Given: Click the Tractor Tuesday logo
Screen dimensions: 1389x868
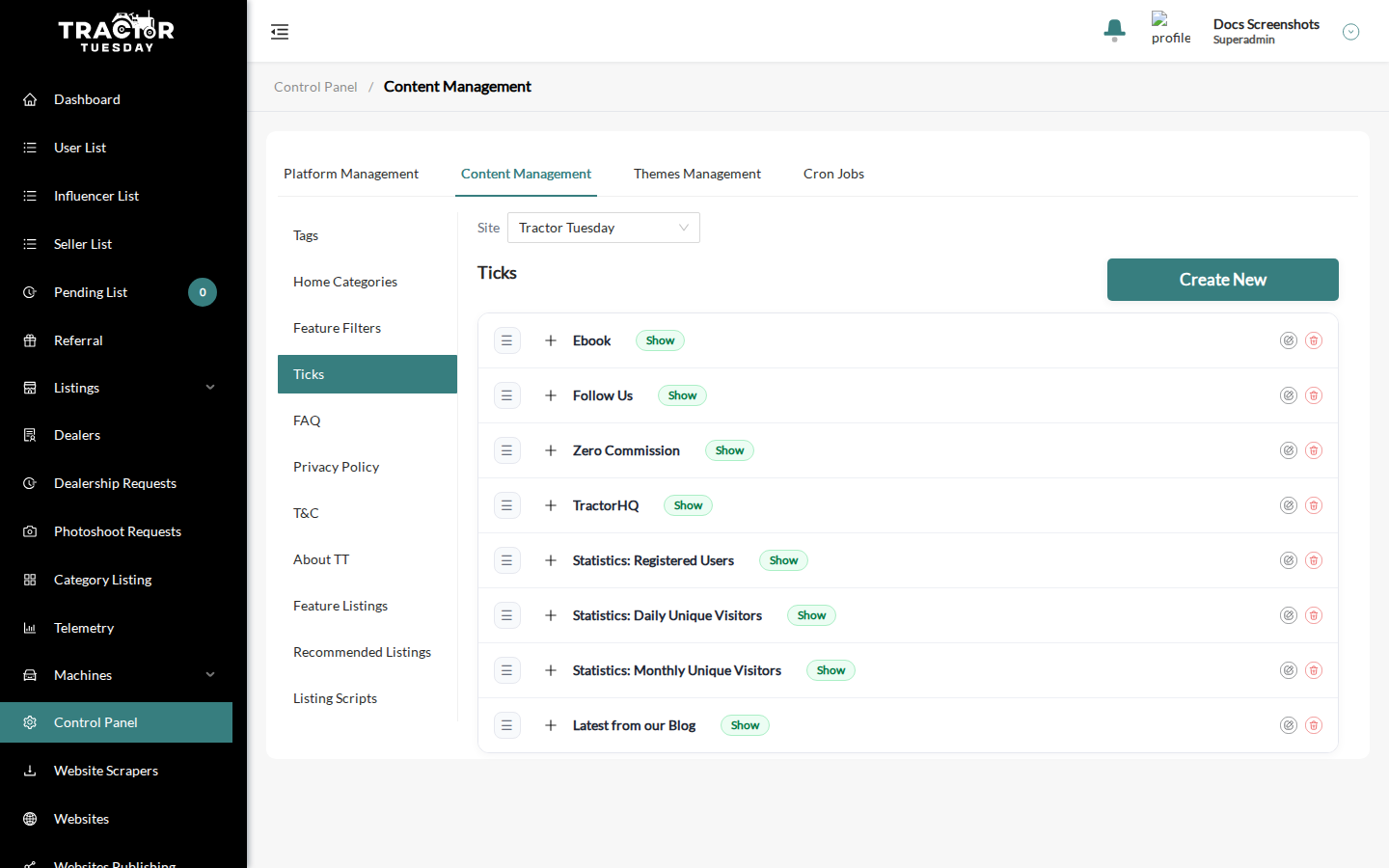Looking at the screenshot, I should pyautogui.click(x=117, y=32).
